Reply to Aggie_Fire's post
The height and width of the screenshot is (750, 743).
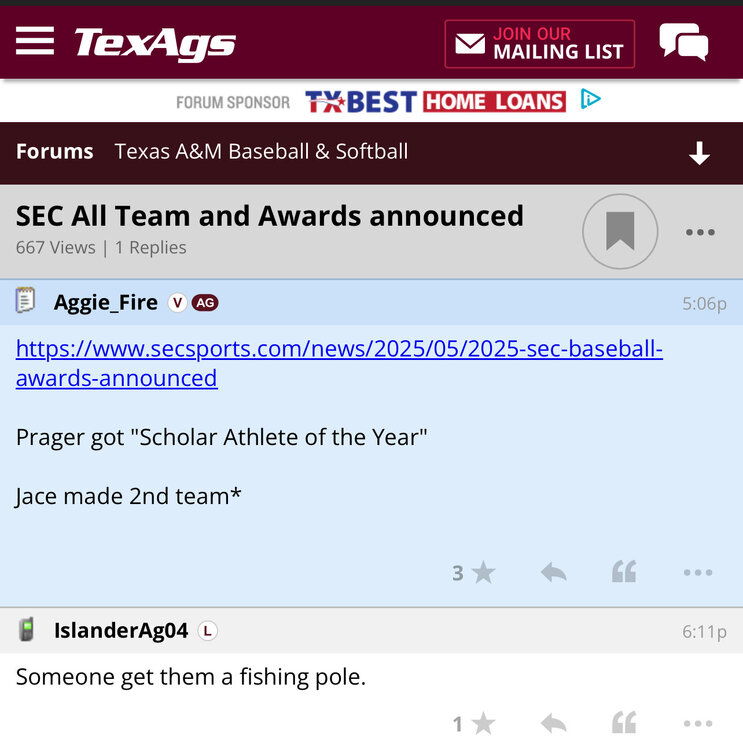click(553, 573)
